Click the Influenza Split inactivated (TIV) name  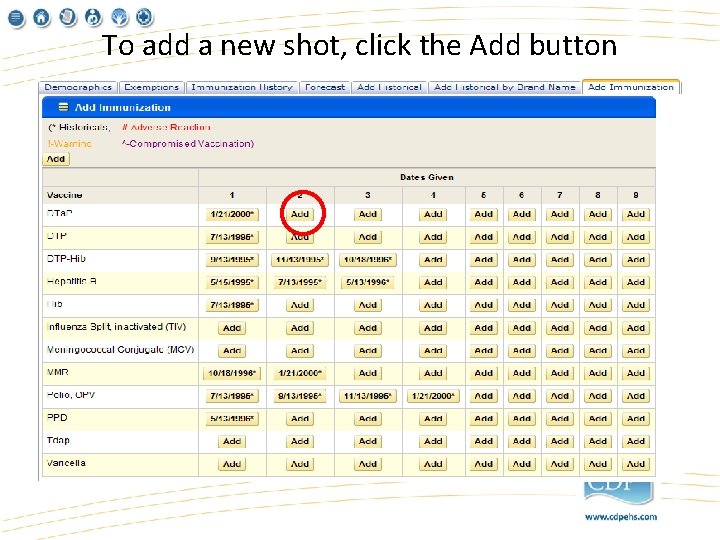117,326
